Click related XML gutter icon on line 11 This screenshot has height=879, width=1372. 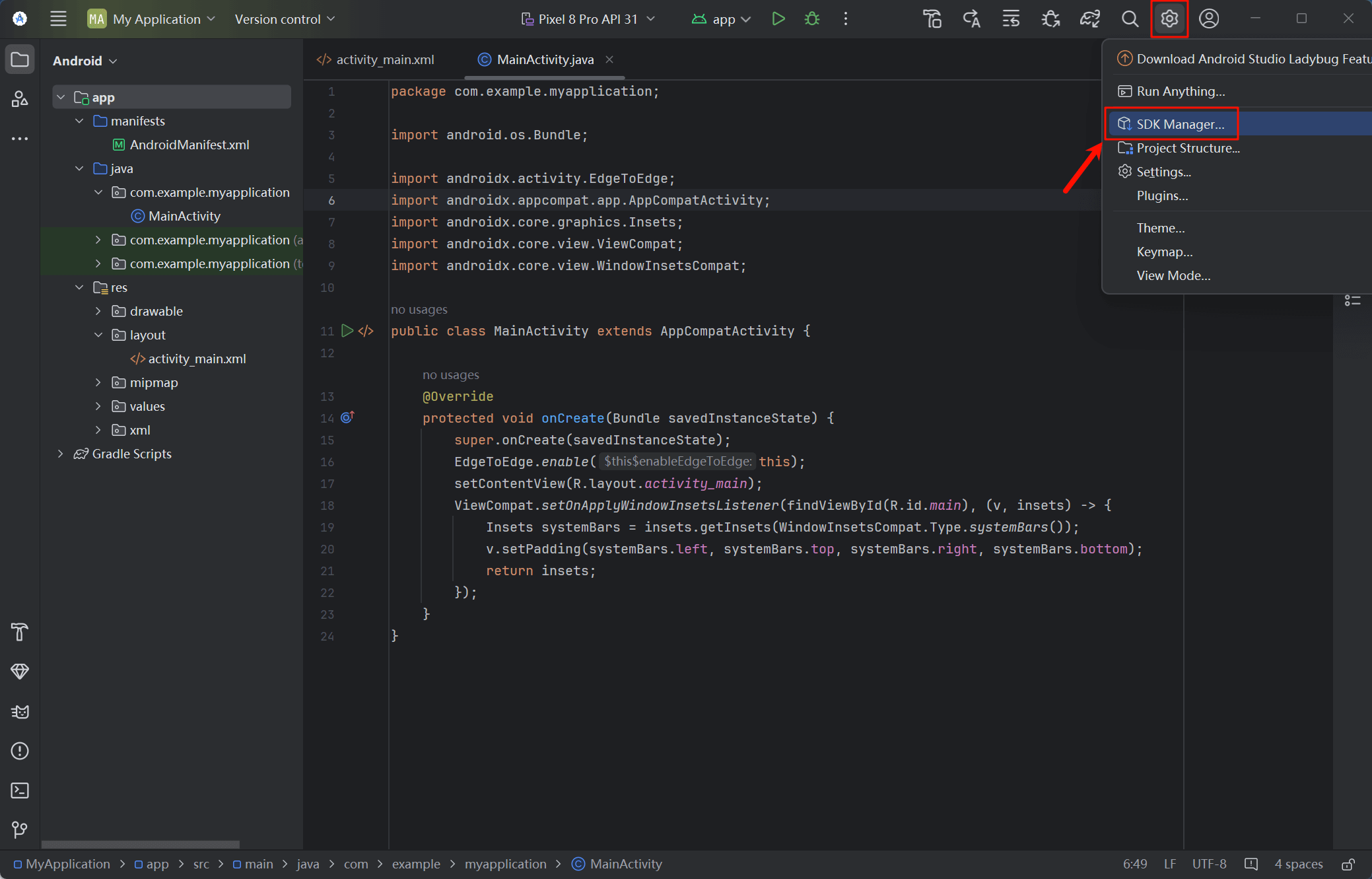[366, 331]
